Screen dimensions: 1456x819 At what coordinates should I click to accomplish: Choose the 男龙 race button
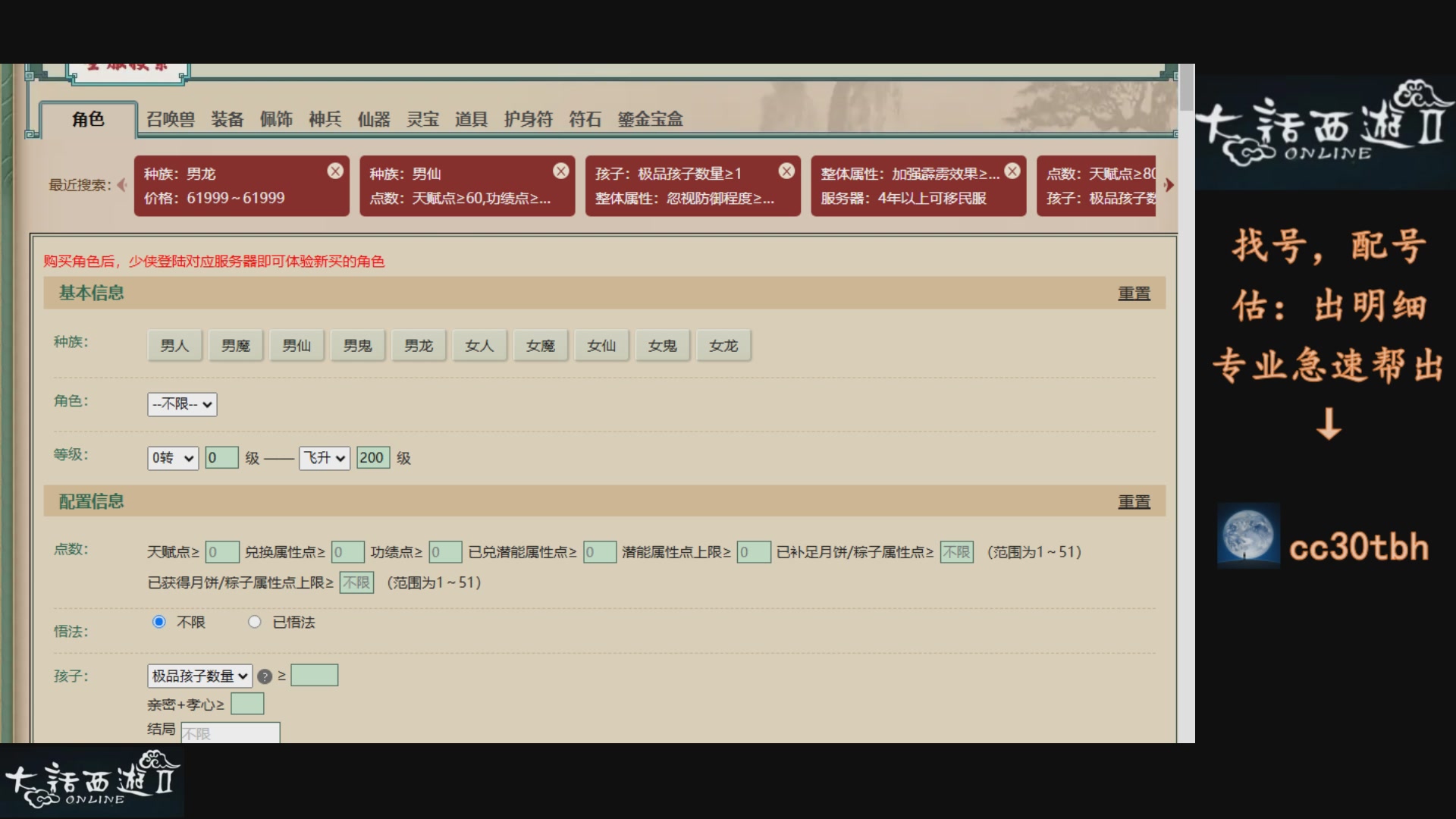point(419,346)
